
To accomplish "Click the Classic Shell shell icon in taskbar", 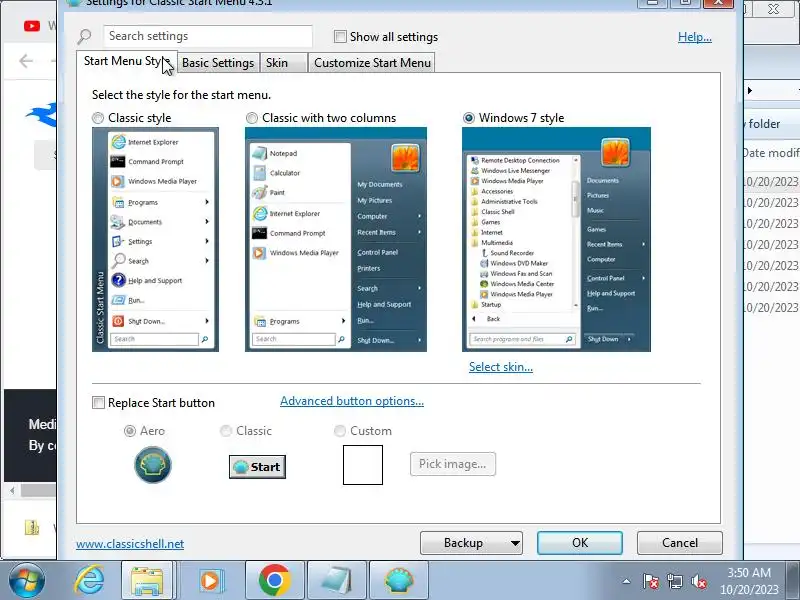I will point(399,581).
